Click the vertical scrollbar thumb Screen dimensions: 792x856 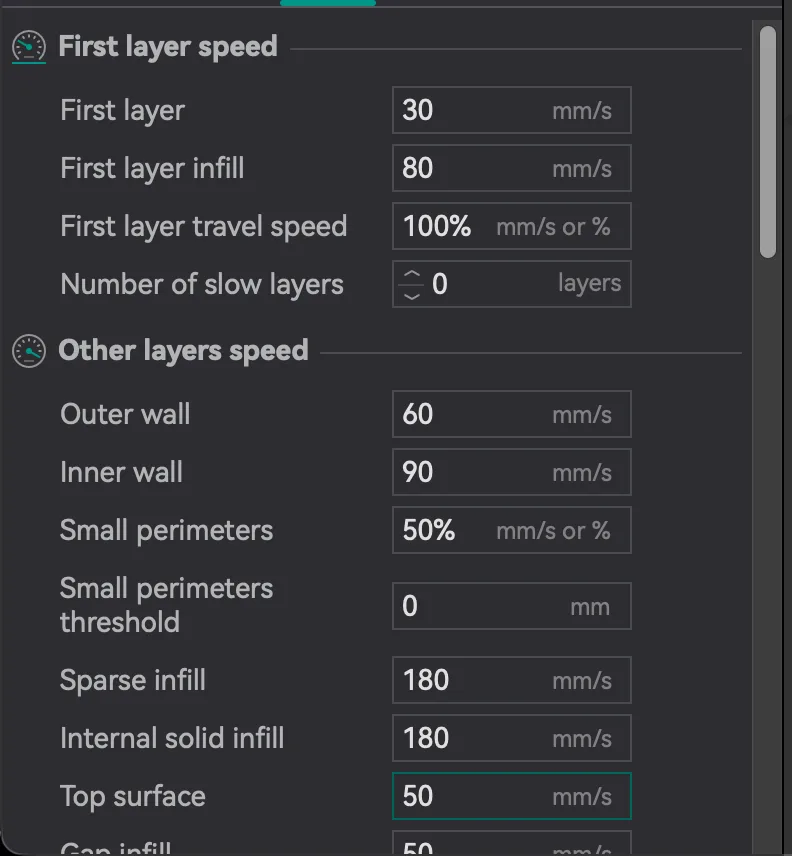point(767,142)
